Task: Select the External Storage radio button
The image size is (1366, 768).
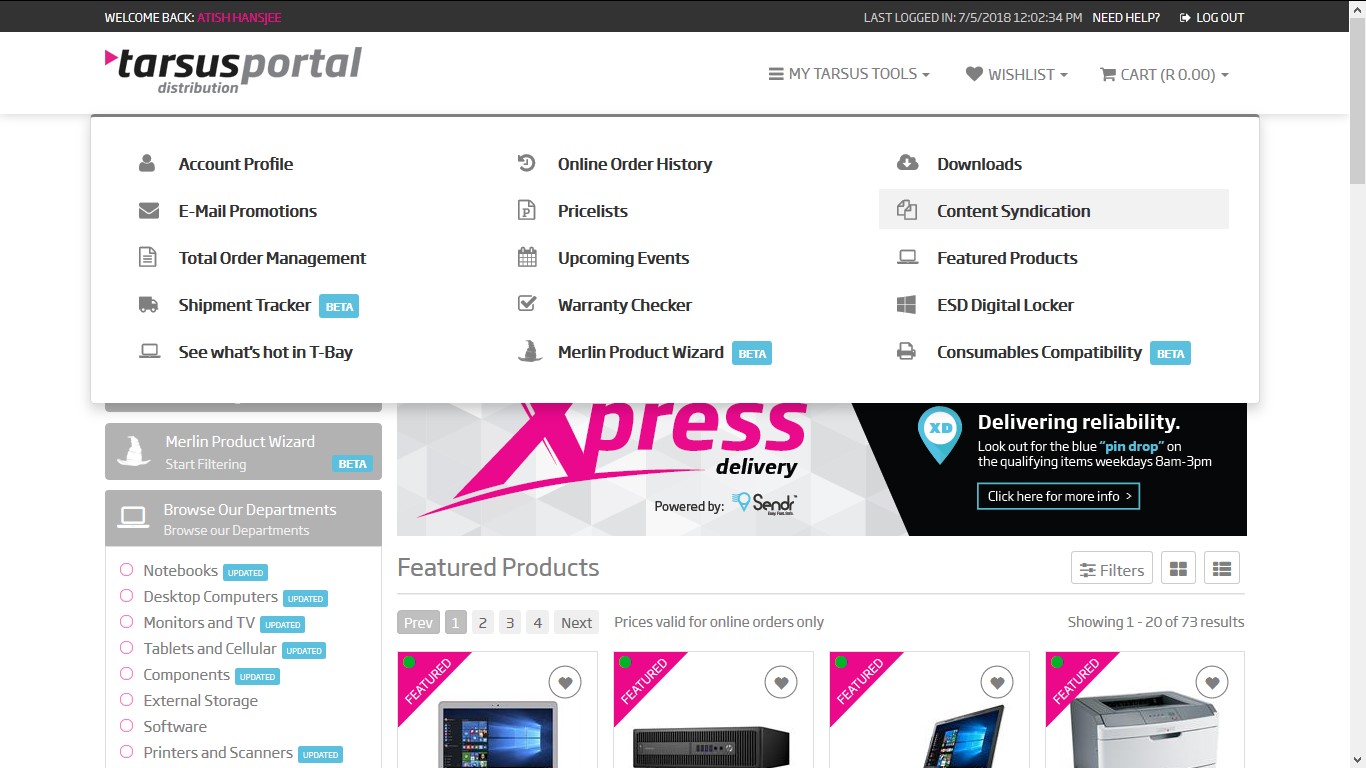Action: pos(127,700)
